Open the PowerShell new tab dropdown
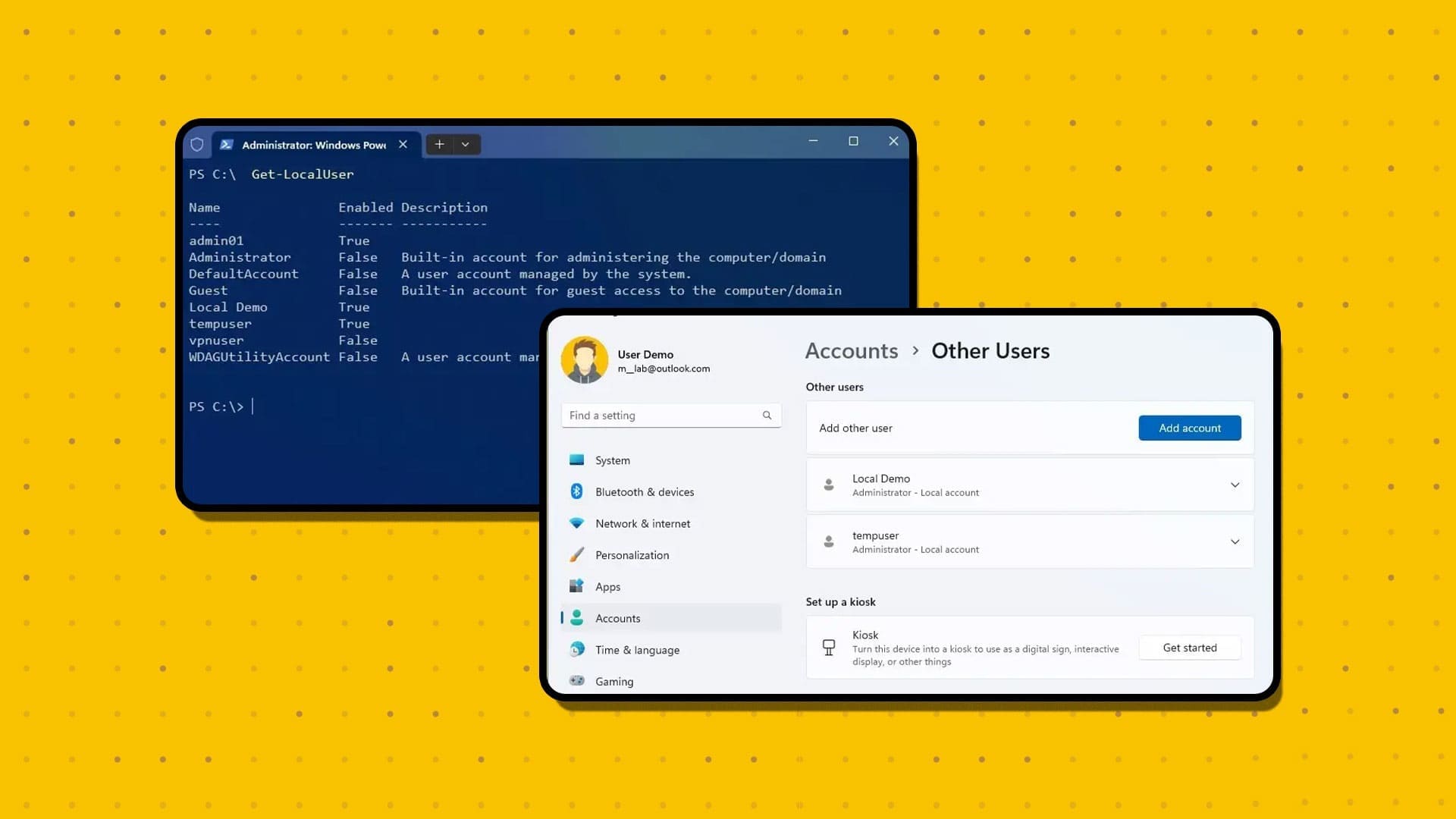The image size is (1456, 819). click(466, 143)
